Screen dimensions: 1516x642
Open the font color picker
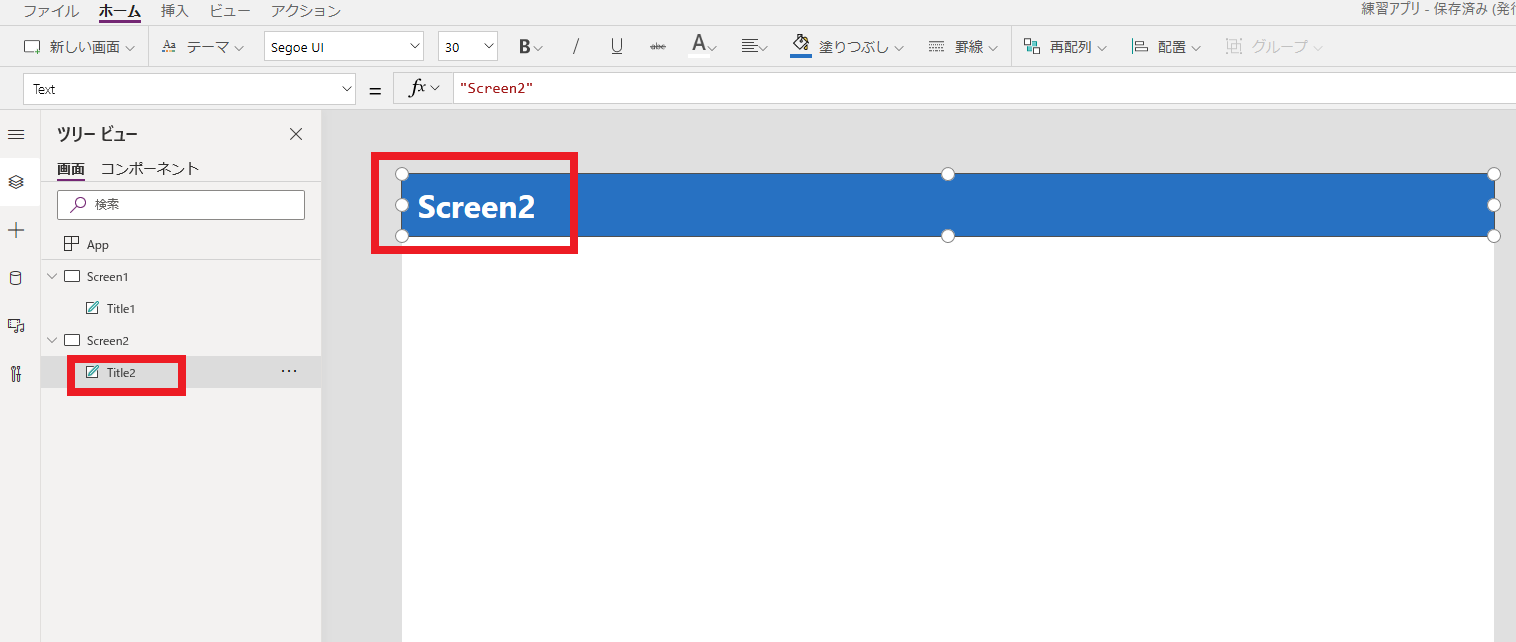[x=703, y=46]
